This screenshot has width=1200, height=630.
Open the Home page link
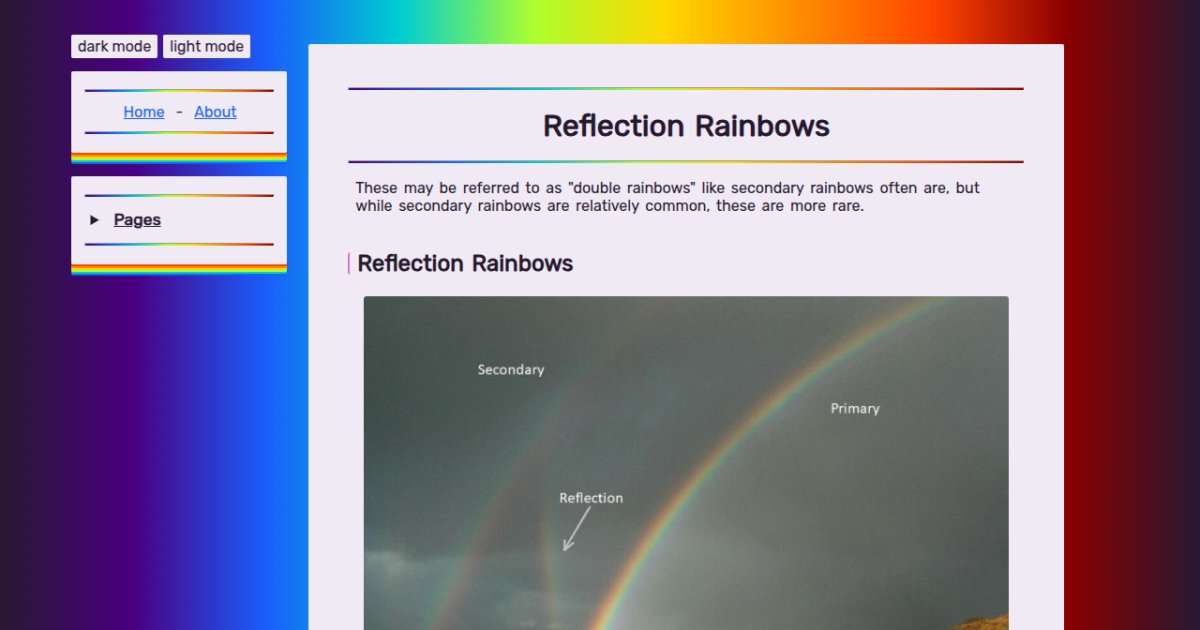[x=143, y=112]
